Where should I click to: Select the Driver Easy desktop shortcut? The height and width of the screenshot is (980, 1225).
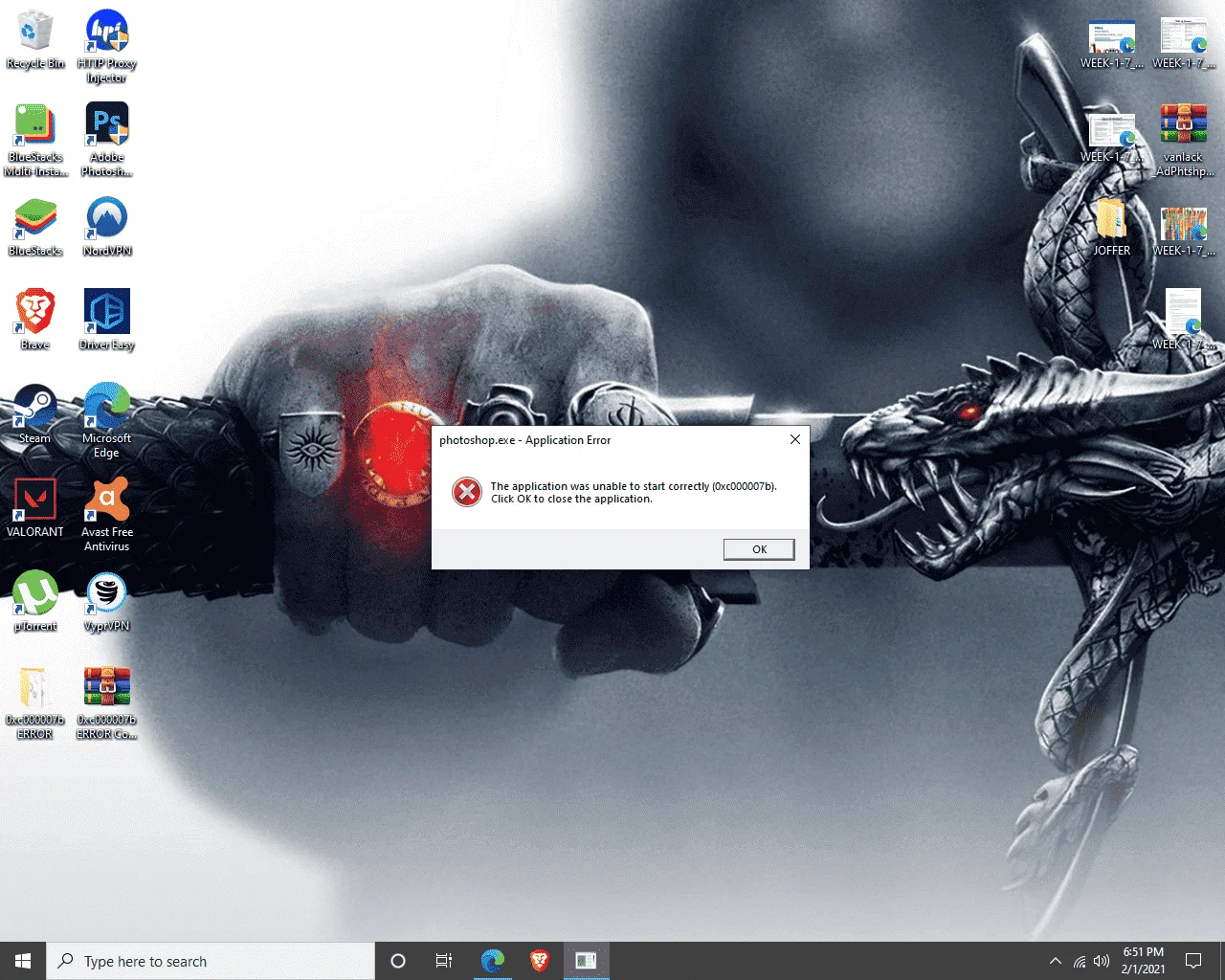coord(107,321)
